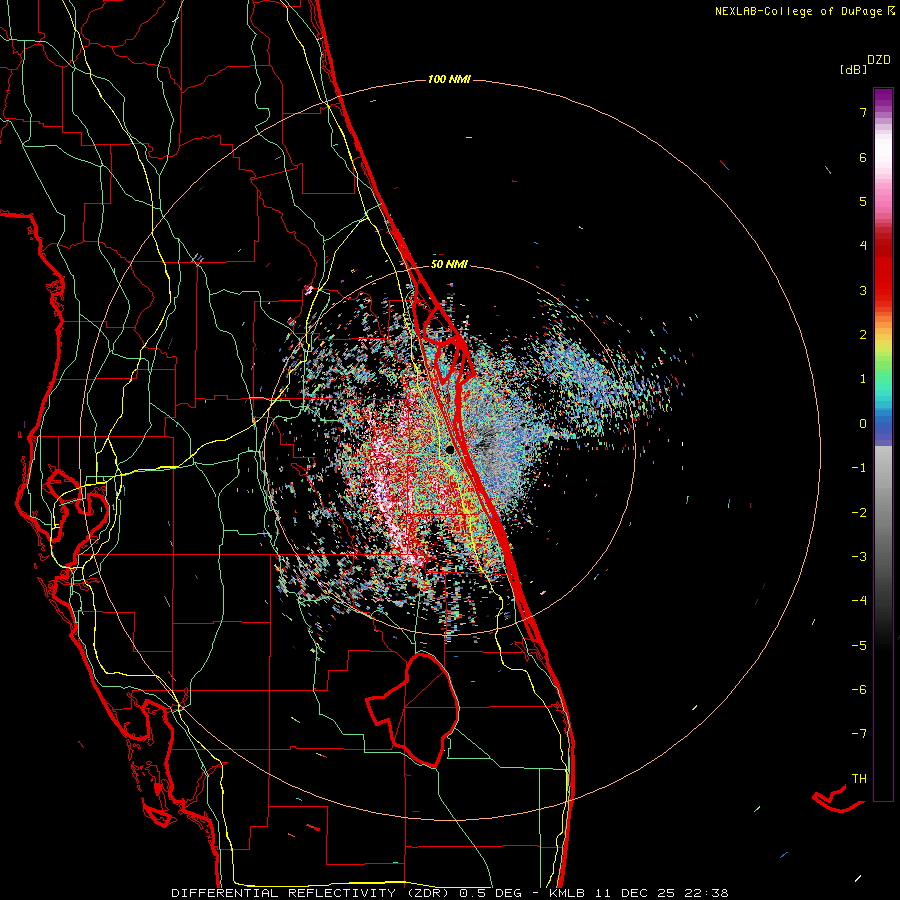Click the -7 dB color scale value
This screenshot has width=900, height=900.
point(858,734)
